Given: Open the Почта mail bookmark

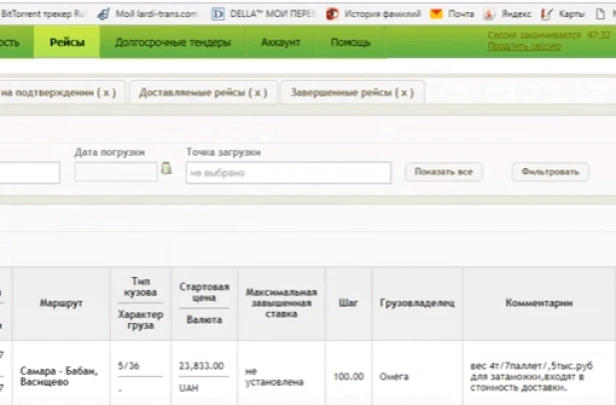Looking at the screenshot, I should (x=452, y=15).
